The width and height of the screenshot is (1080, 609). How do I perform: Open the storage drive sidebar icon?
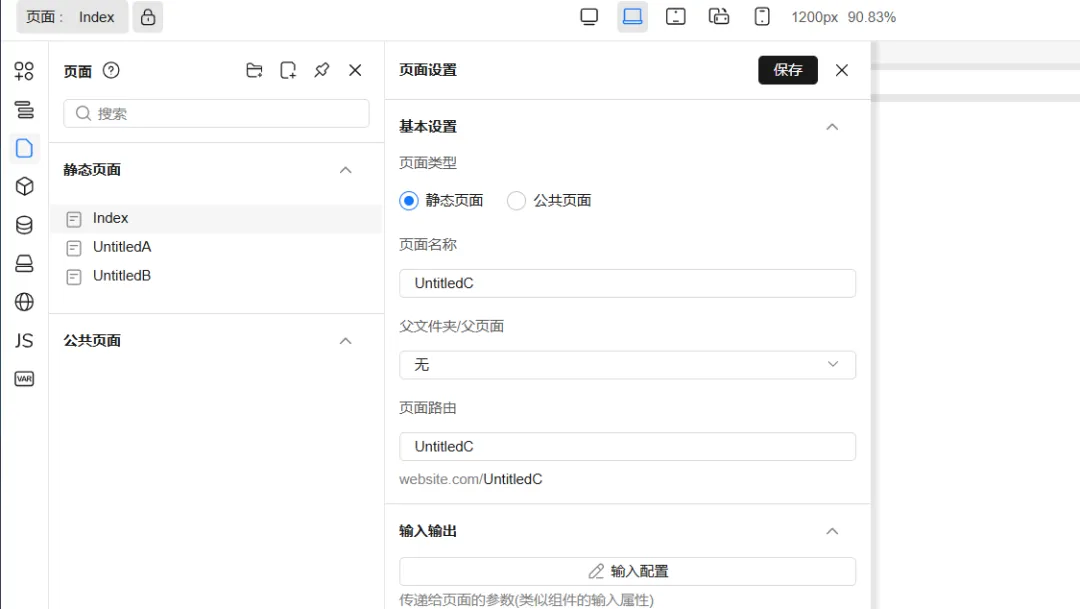click(x=24, y=264)
